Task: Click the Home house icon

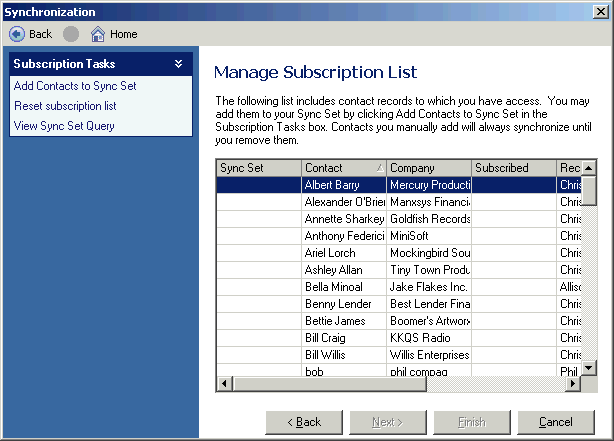Action: coord(98,34)
